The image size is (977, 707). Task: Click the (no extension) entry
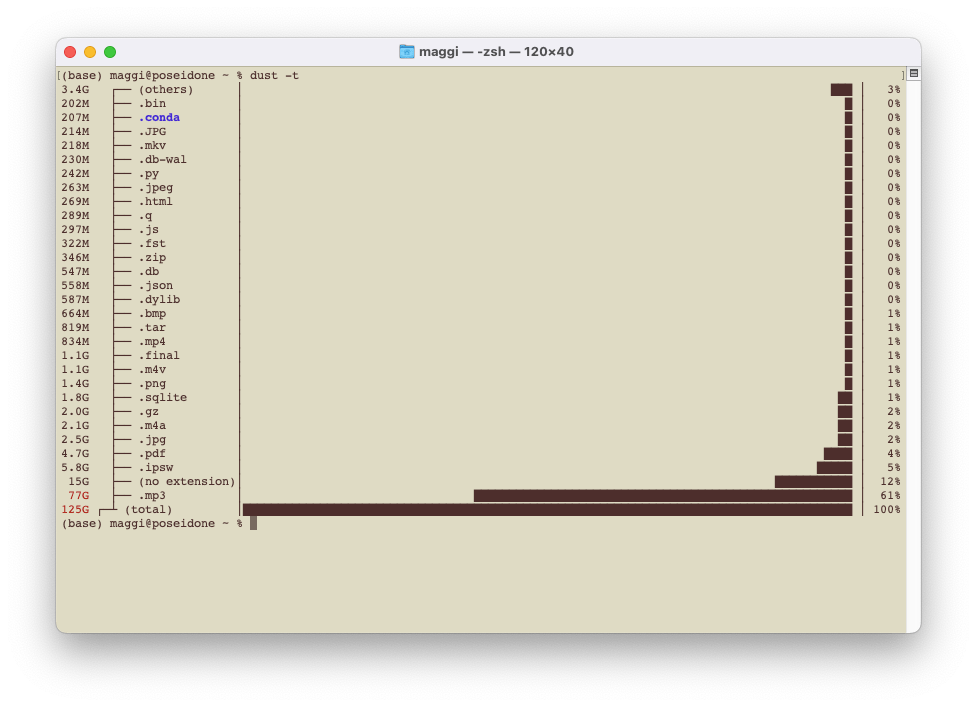[186, 482]
